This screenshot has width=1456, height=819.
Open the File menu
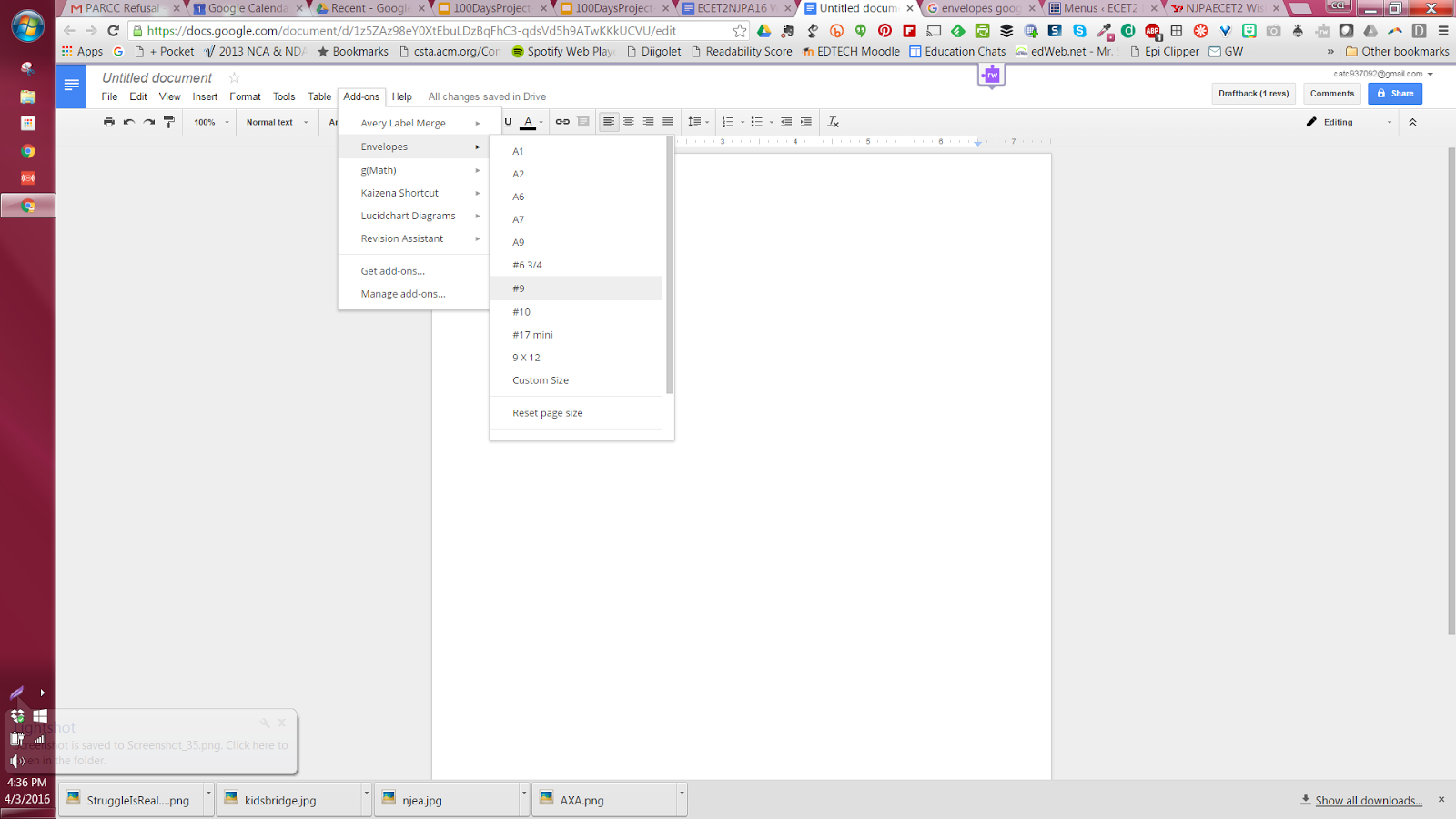tap(109, 96)
